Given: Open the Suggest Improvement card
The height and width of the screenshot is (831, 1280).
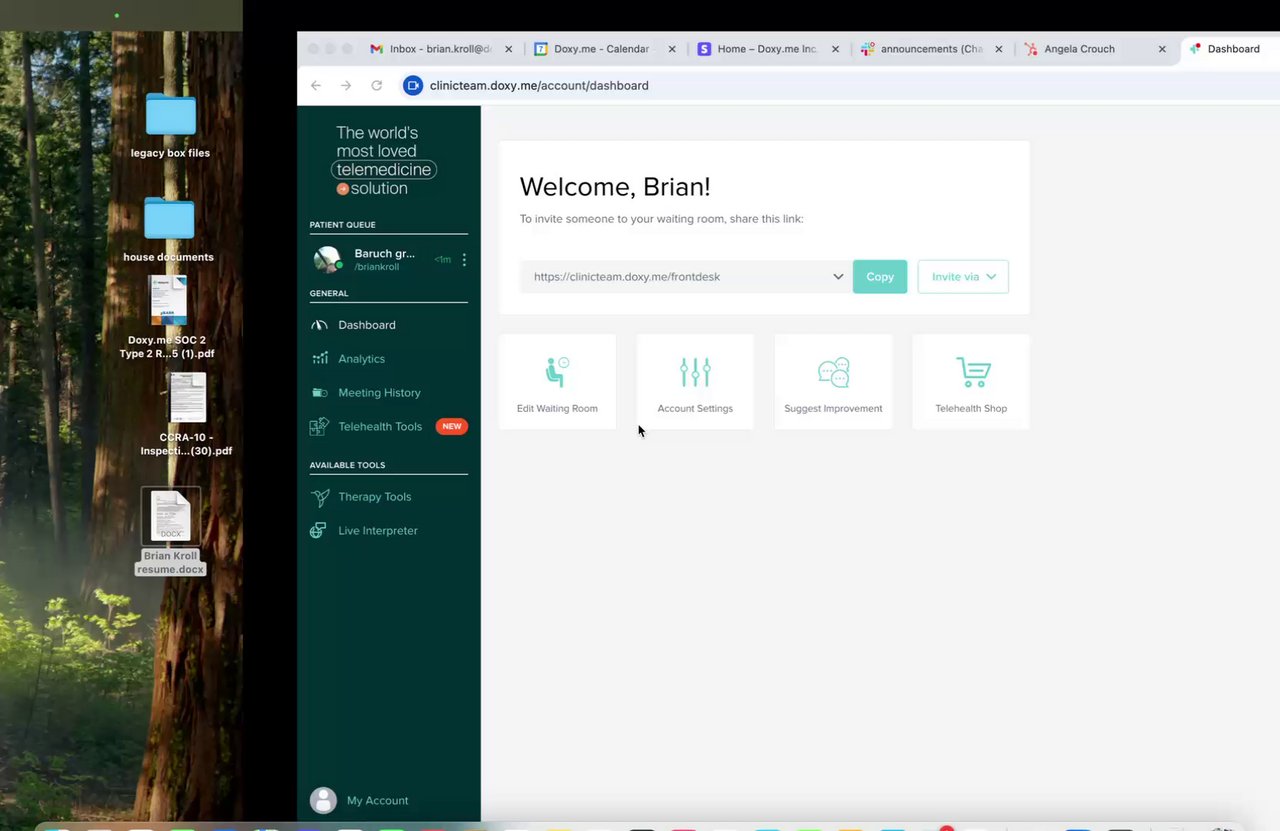Looking at the screenshot, I should [833, 382].
